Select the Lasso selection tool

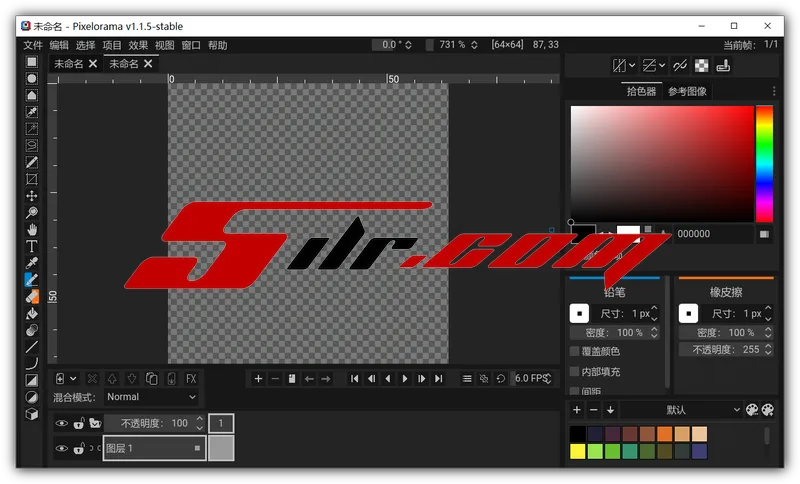click(32, 145)
